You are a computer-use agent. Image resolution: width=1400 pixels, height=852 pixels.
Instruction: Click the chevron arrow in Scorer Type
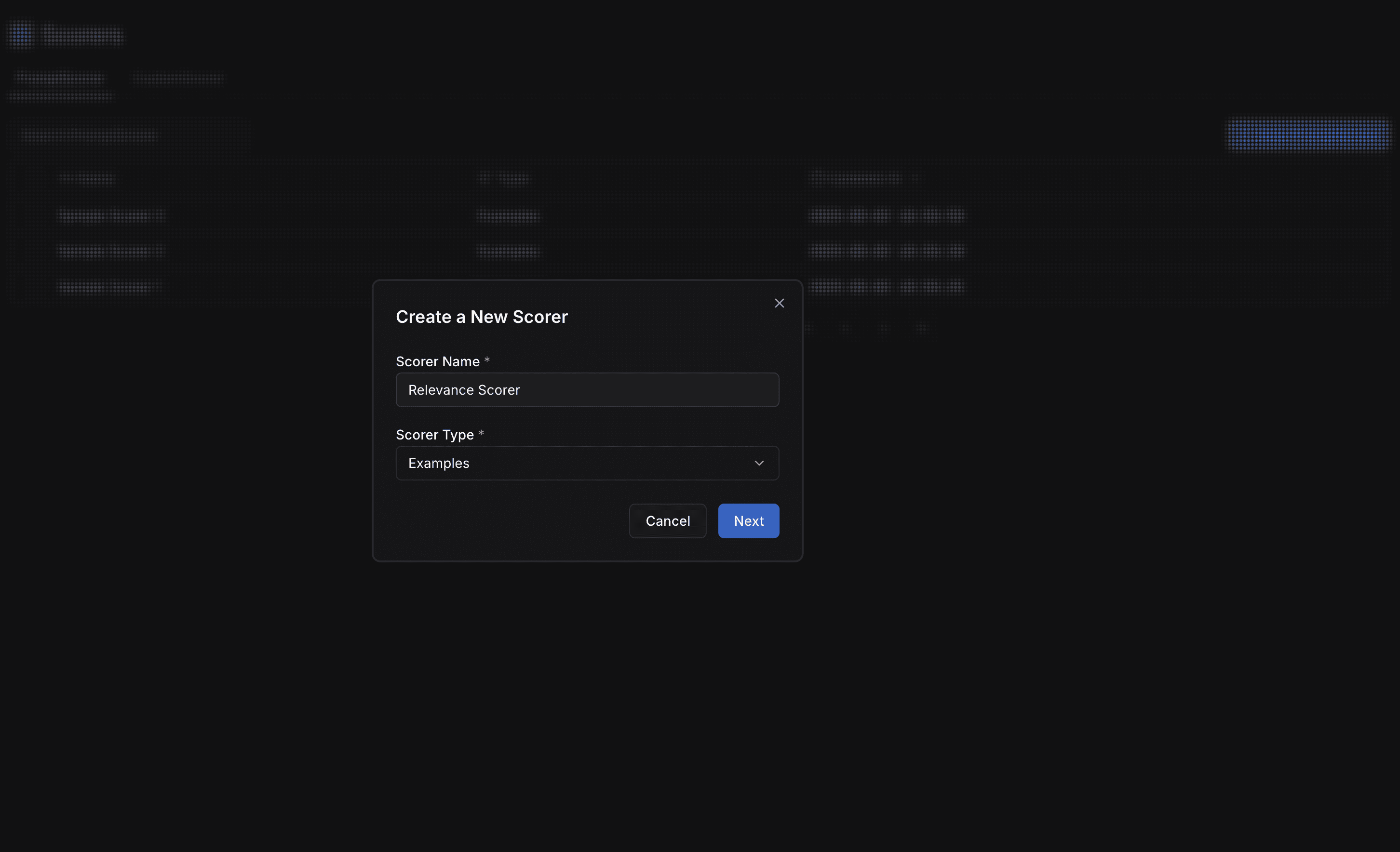click(x=758, y=463)
